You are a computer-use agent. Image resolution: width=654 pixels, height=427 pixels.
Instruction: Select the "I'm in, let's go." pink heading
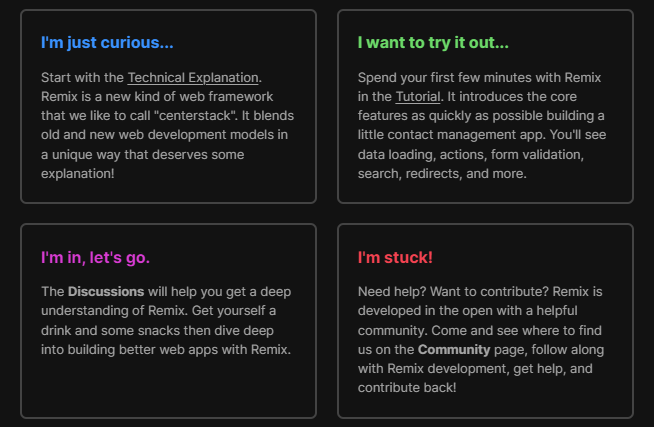click(x=95, y=258)
